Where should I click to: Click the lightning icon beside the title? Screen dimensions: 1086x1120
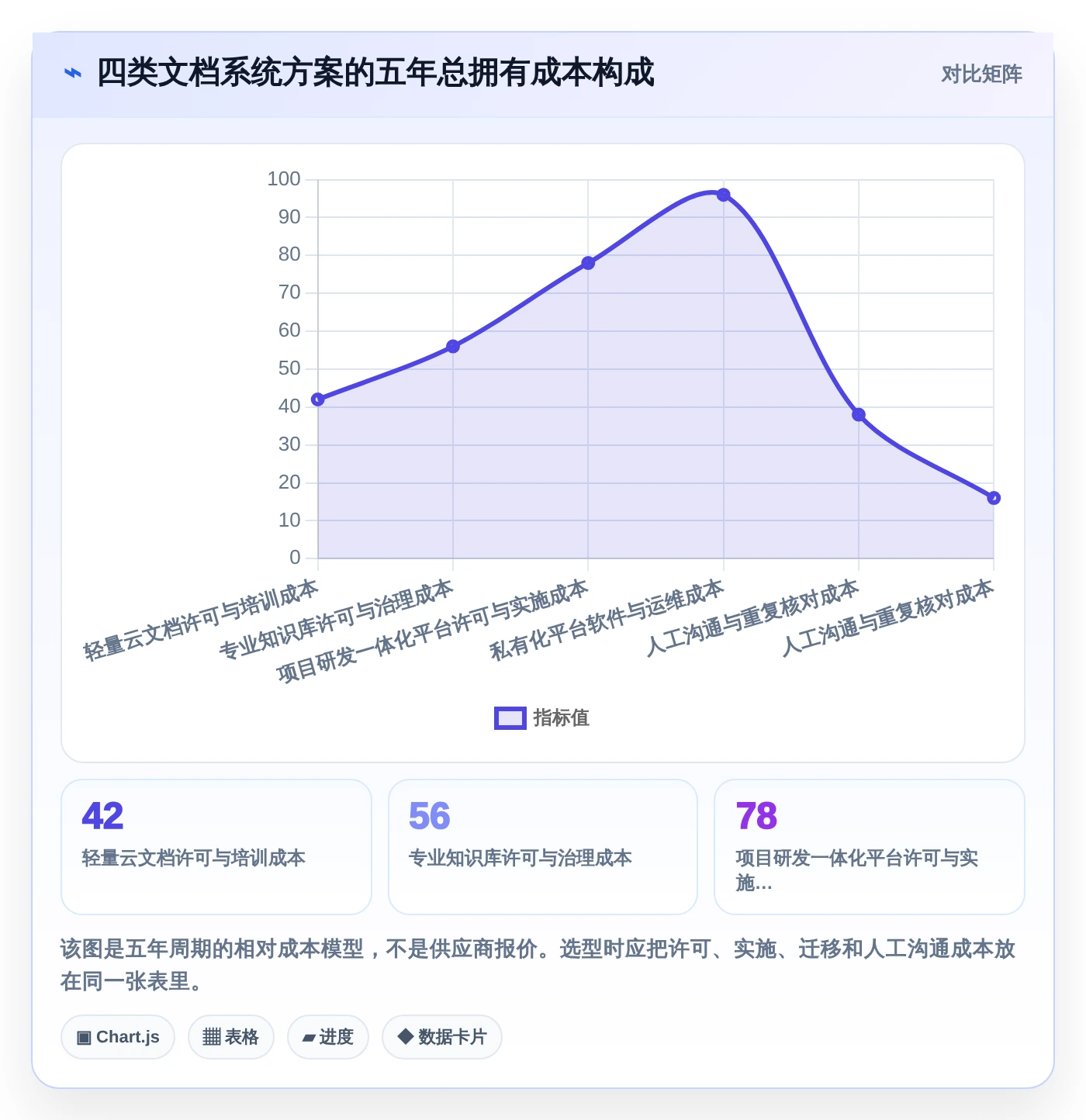(72, 74)
